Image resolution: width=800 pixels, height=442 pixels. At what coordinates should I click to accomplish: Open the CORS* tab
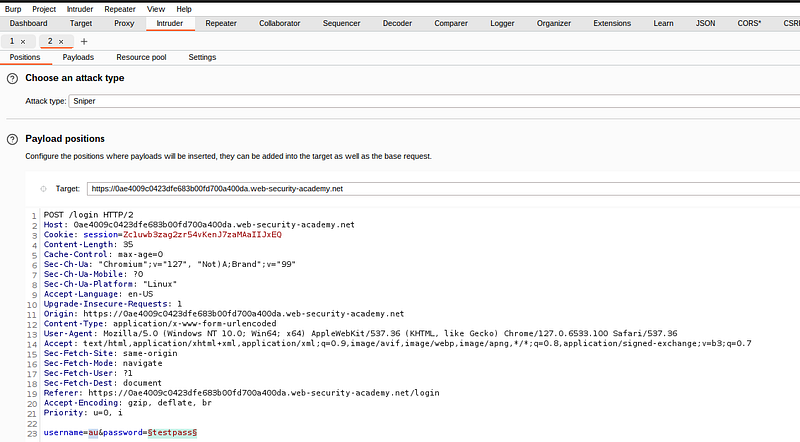coord(749,23)
